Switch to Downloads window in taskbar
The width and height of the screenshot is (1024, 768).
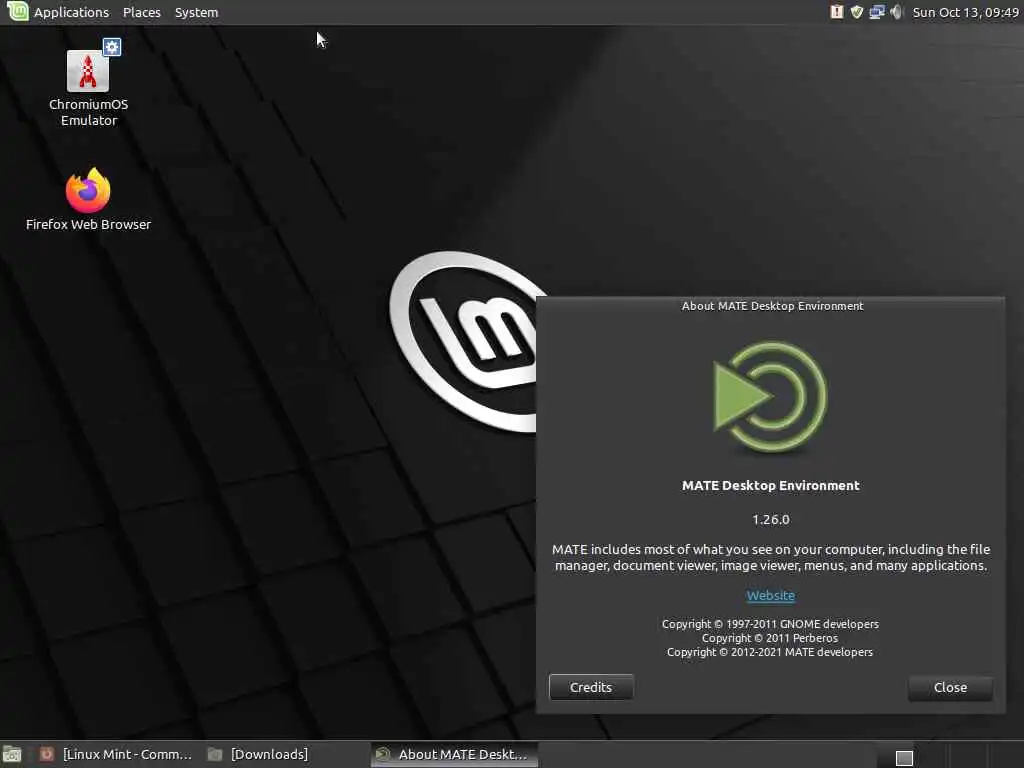click(259, 754)
